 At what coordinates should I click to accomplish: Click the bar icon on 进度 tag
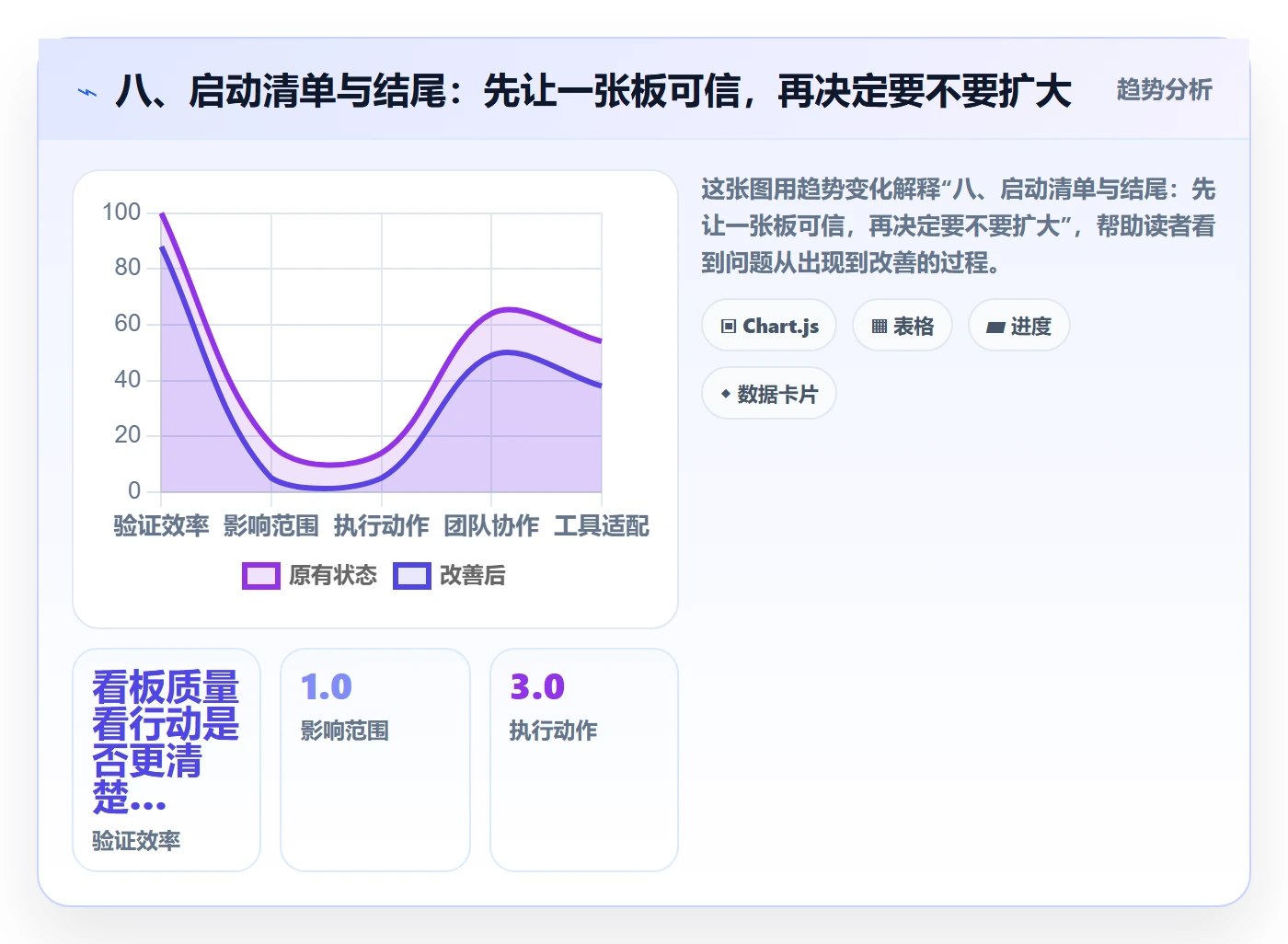(995, 327)
